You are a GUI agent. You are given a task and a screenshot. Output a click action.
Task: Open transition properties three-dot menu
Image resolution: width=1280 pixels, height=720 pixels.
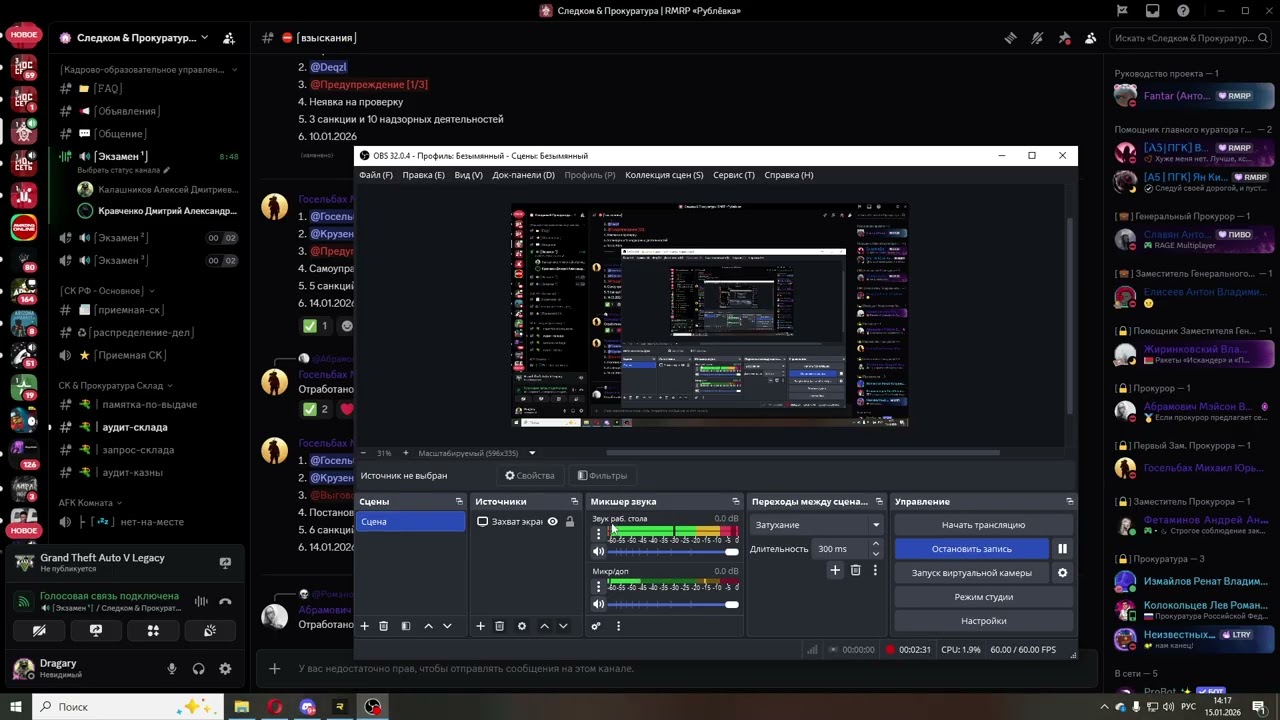875,570
